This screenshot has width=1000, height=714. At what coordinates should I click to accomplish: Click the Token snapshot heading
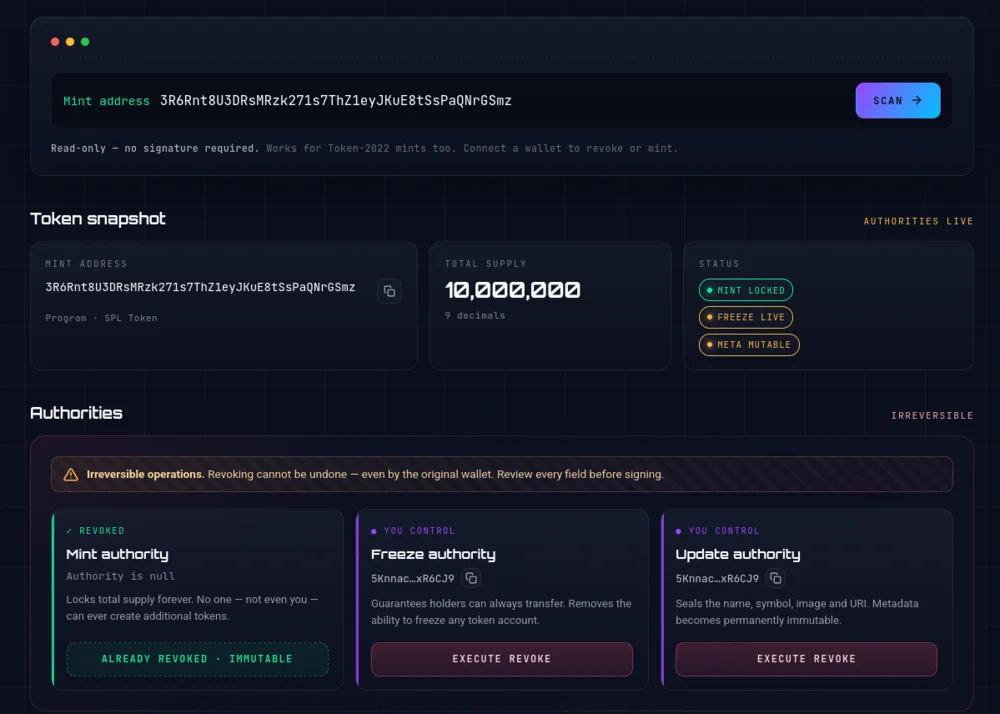coord(98,219)
